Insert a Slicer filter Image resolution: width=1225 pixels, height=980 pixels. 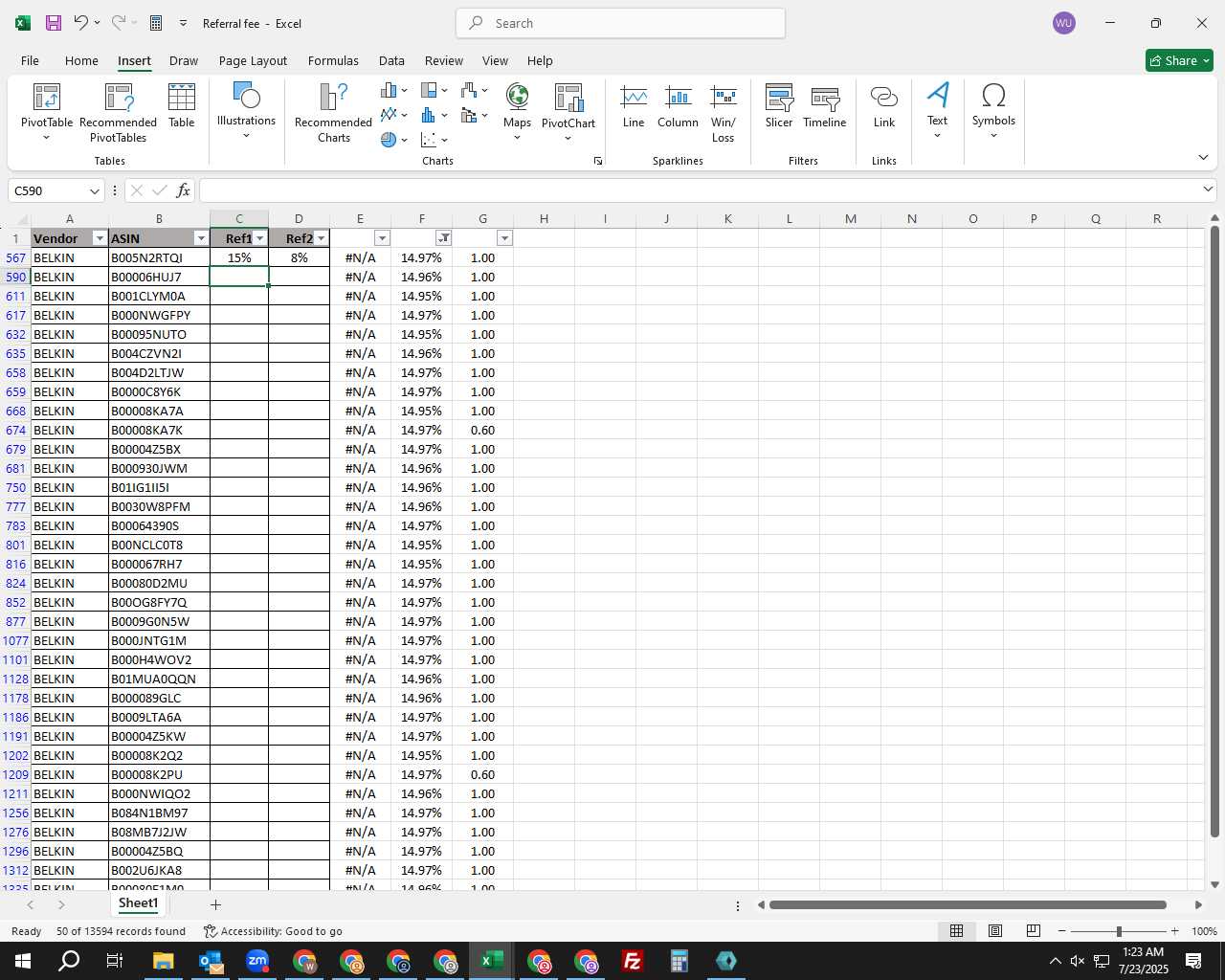779,106
